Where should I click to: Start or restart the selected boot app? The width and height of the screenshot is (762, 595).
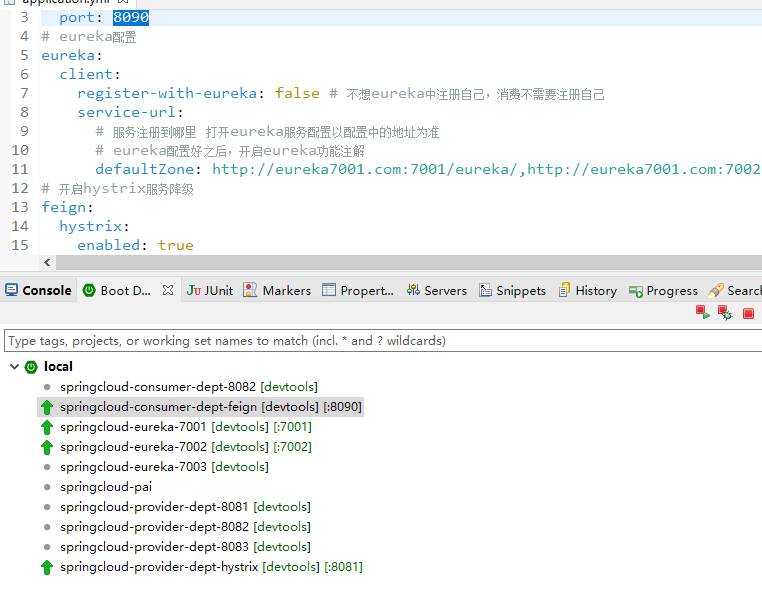pos(703,313)
